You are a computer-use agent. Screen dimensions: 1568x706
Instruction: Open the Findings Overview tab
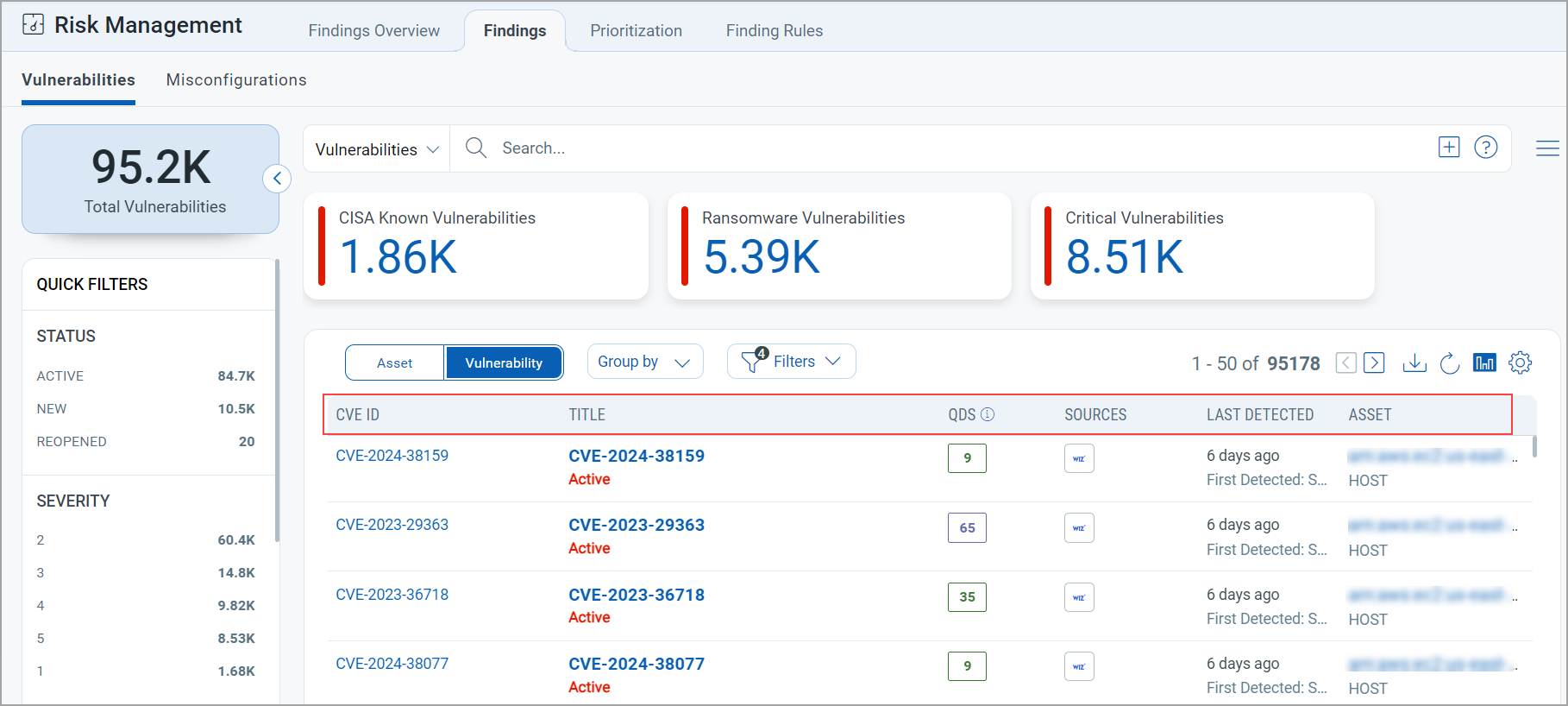374,30
